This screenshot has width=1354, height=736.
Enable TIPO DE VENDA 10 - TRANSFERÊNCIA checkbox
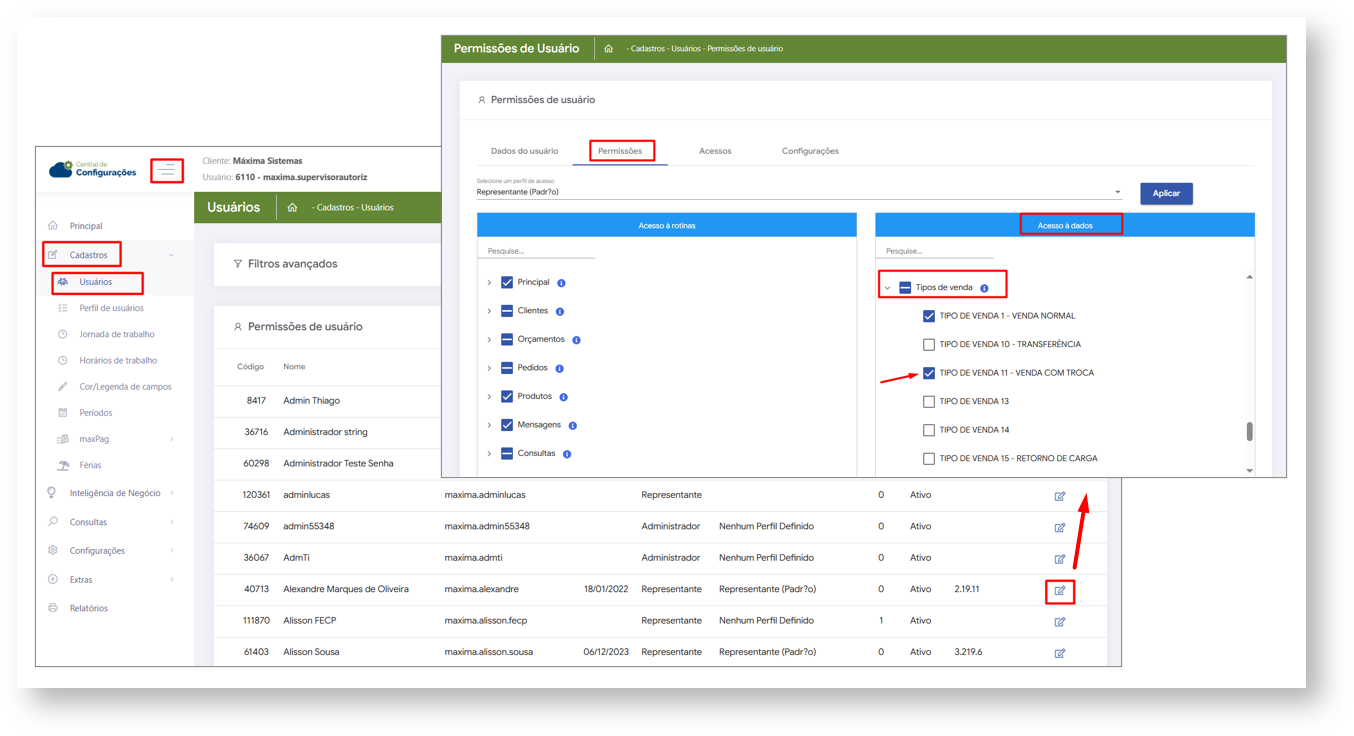click(929, 345)
